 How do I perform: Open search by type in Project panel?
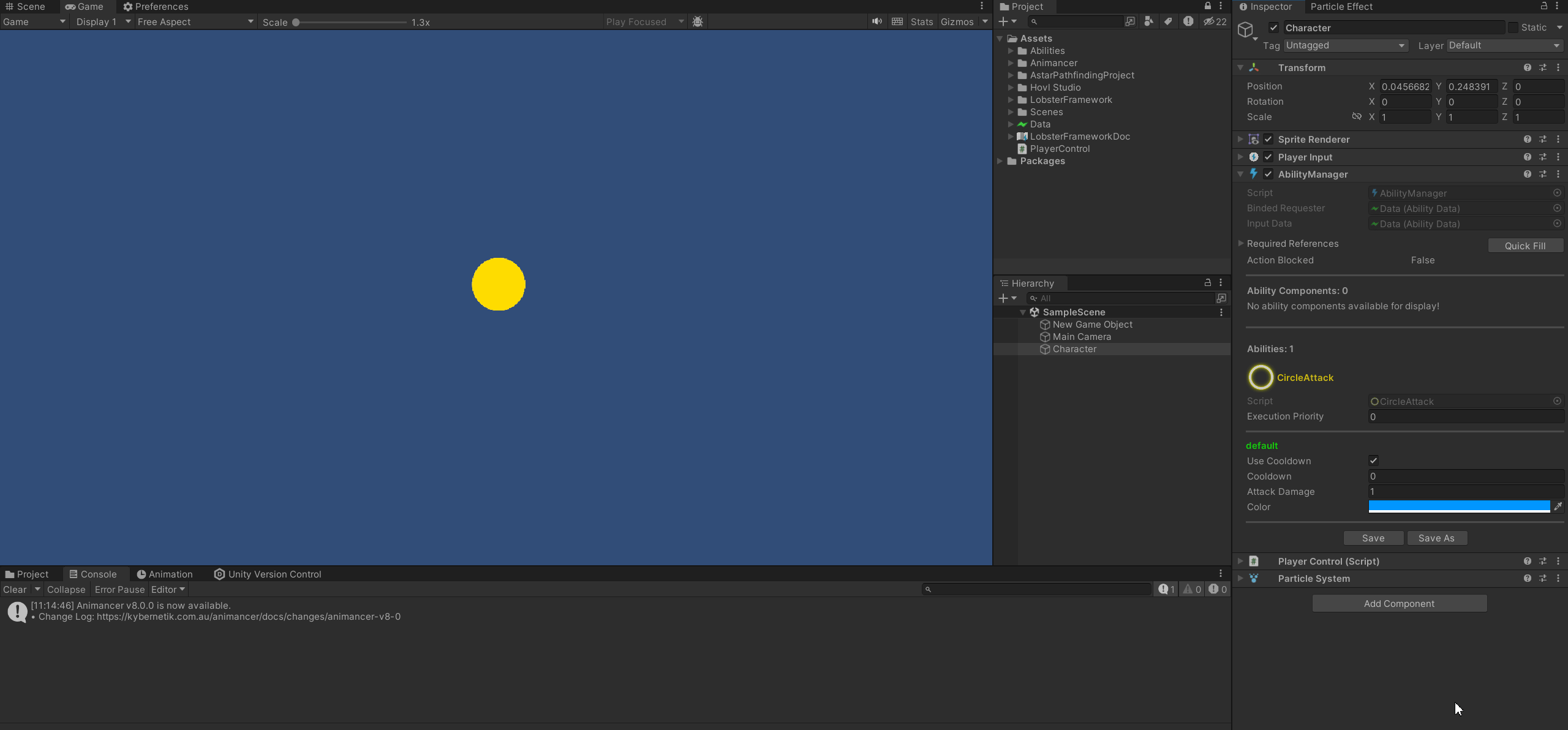[1148, 21]
